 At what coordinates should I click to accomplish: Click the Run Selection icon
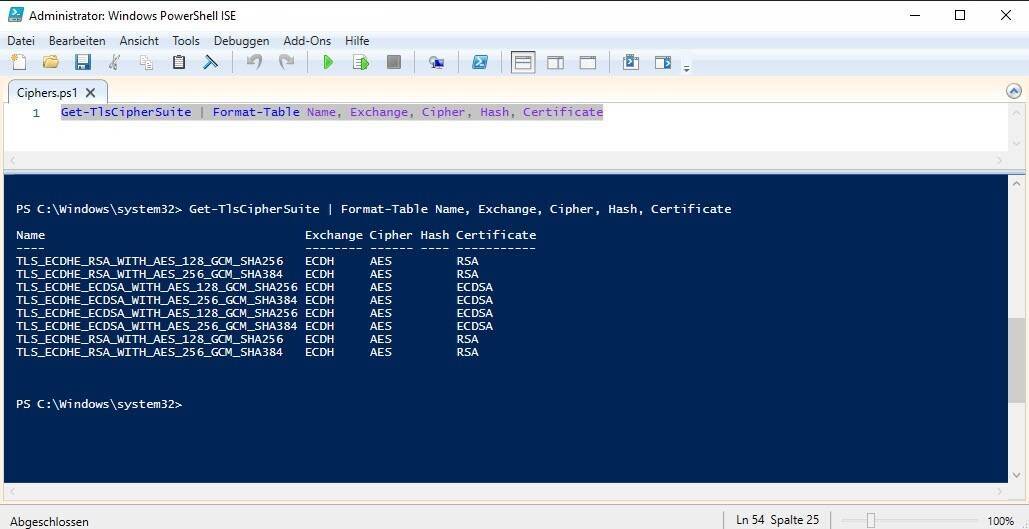coord(360,62)
